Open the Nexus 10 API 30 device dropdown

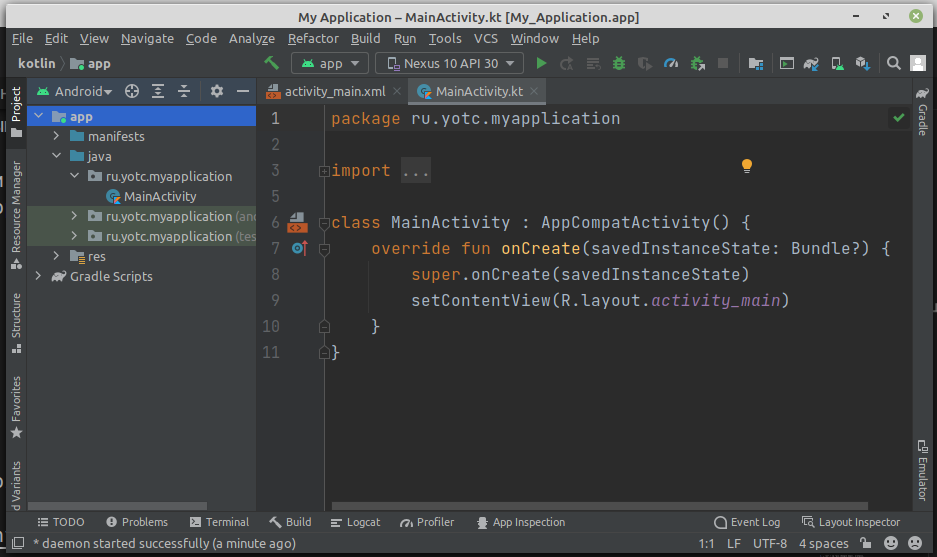tap(449, 63)
